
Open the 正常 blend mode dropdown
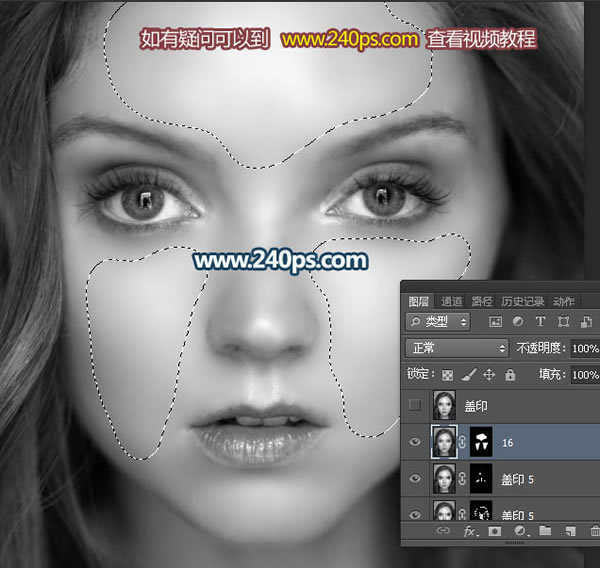[x=457, y=348]
